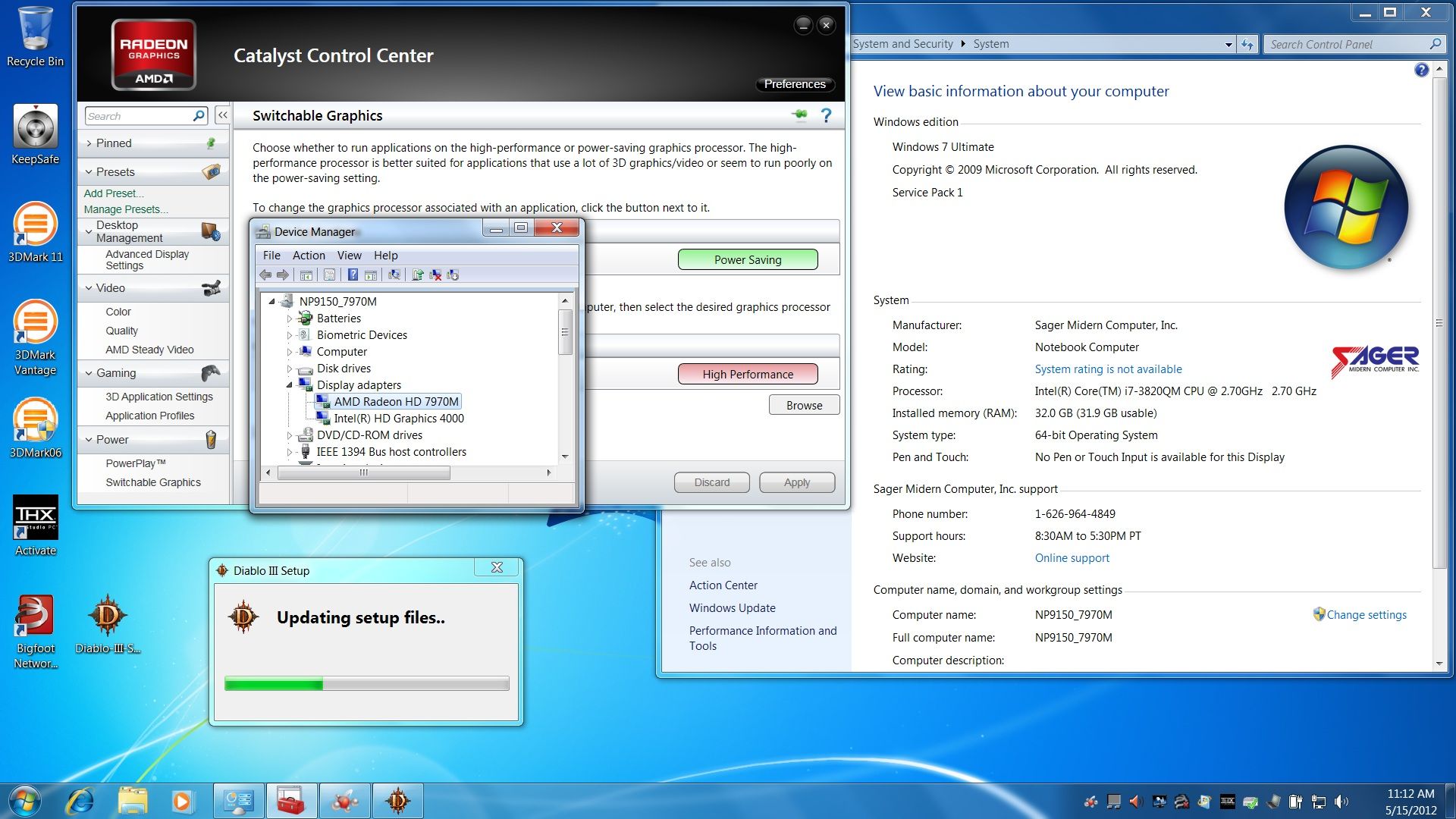This screenshot has height=819, width=1456.
Task: Click the High Performance button
Action: [748, 374]
